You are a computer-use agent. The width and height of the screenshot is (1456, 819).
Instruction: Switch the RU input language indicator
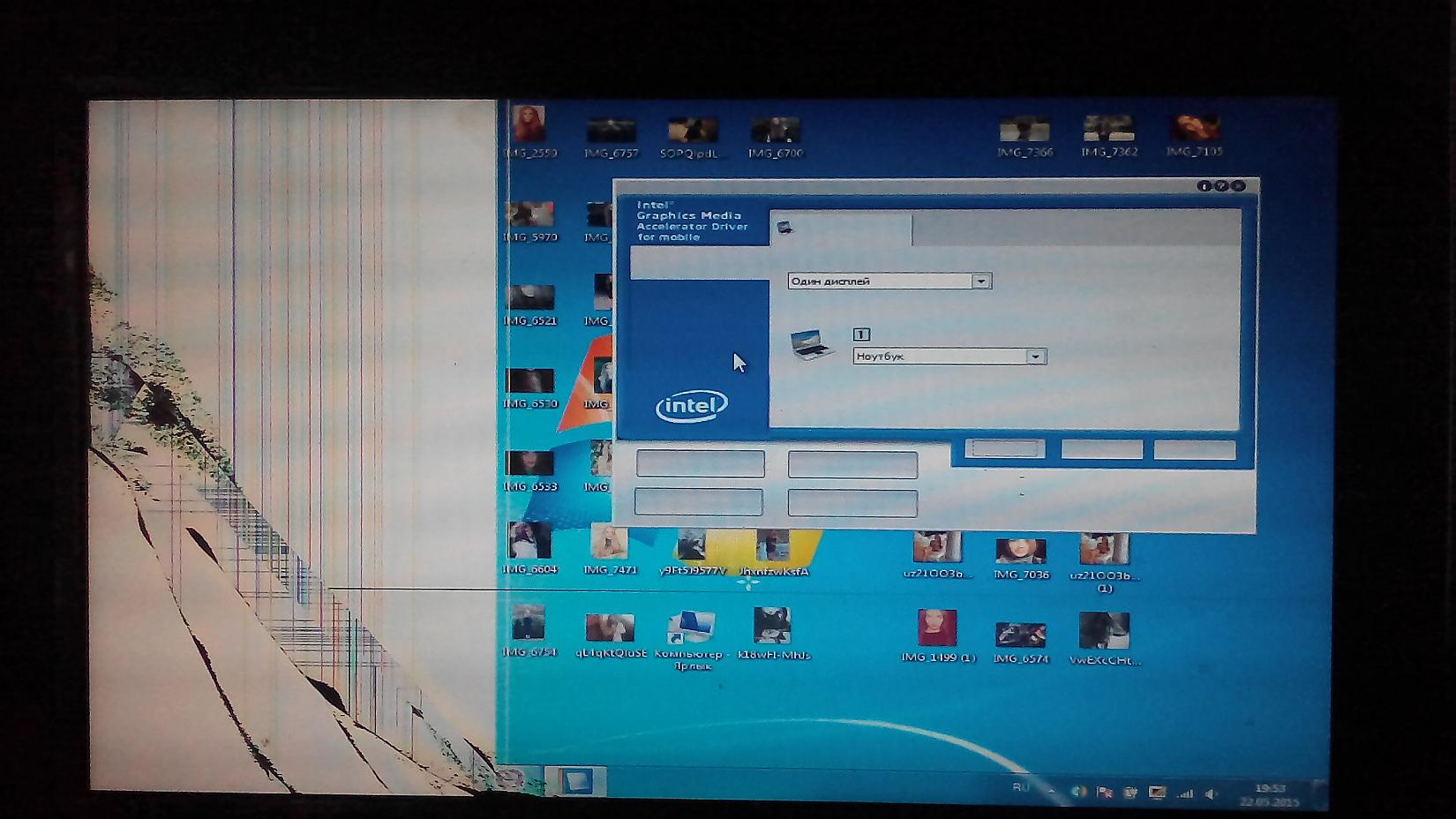(x=1021, y=787)
